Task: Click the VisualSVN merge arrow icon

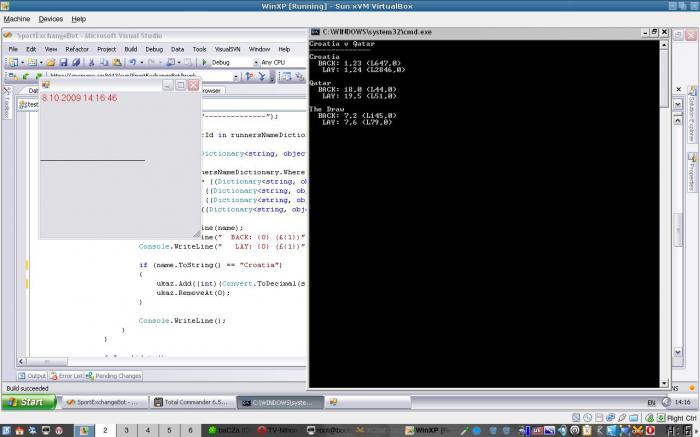Action: click(262, 77)
